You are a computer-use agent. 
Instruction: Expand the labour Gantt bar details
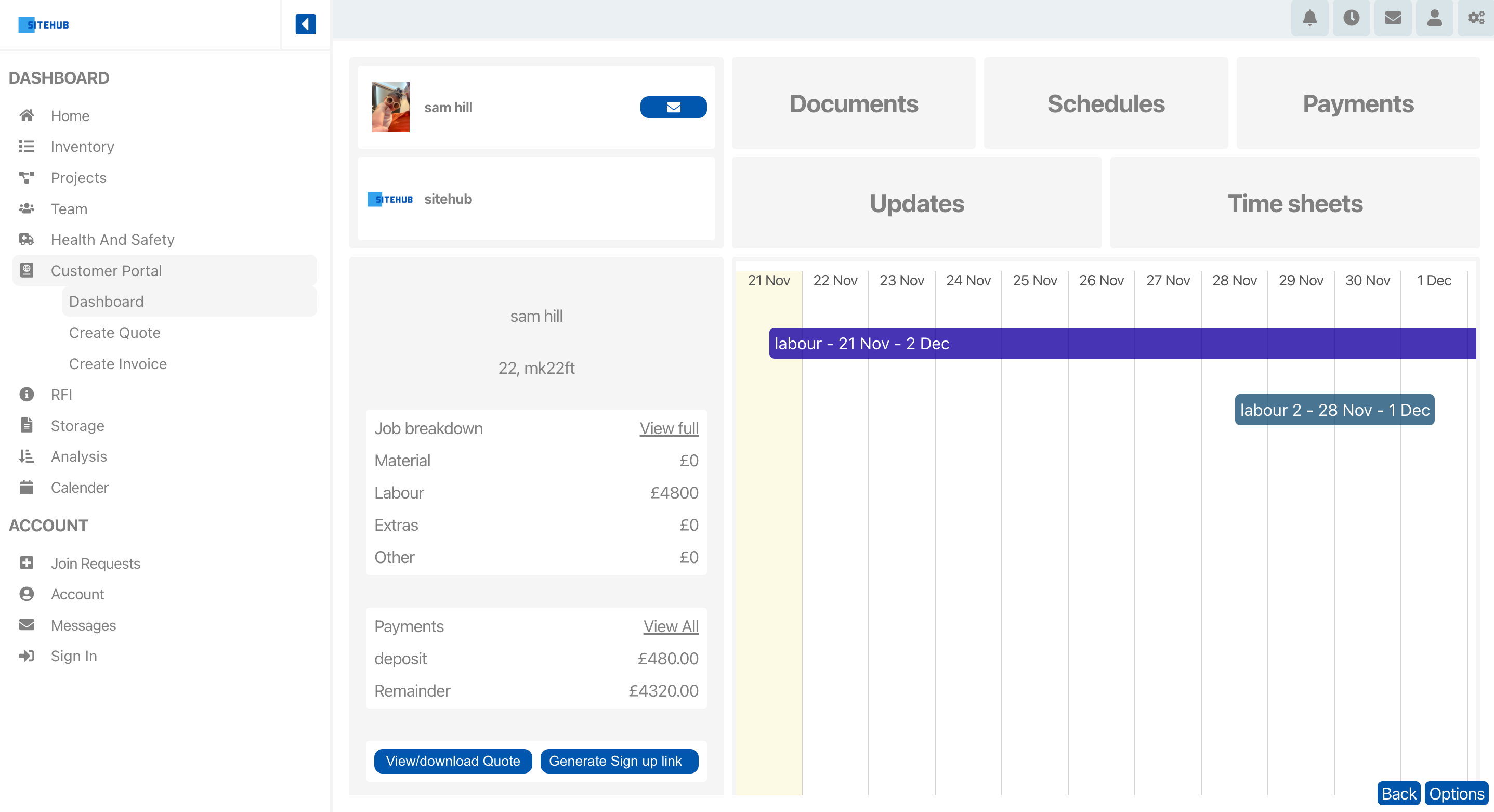[1122, 344]
